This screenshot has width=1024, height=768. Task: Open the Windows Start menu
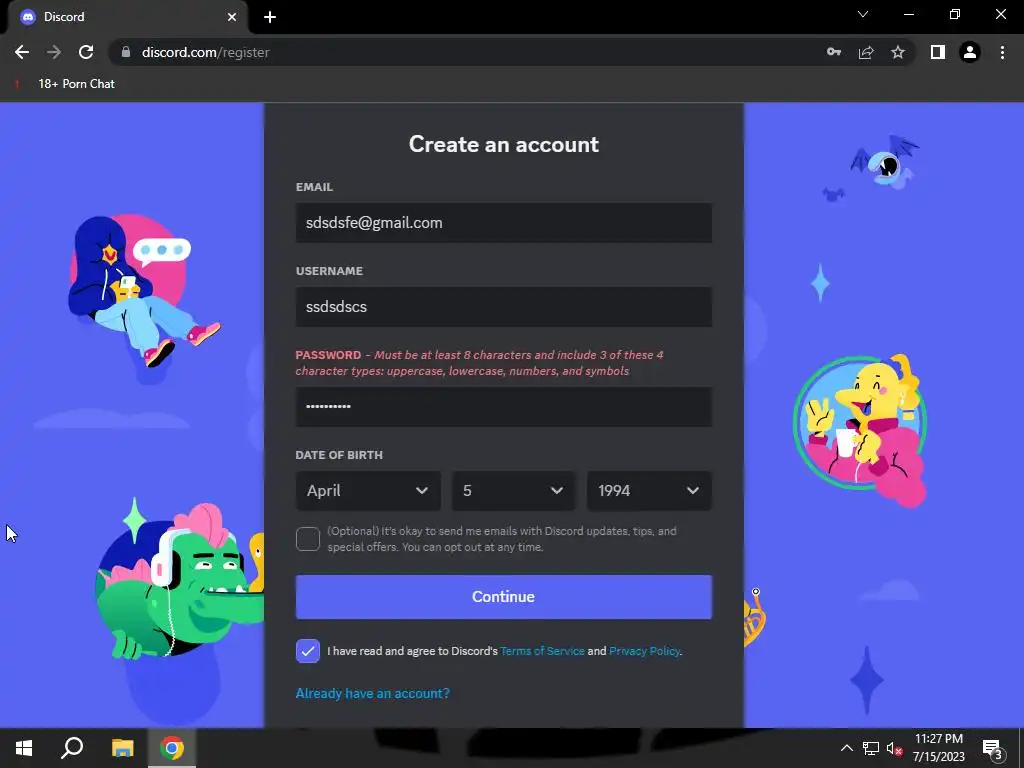pos(24,748)
